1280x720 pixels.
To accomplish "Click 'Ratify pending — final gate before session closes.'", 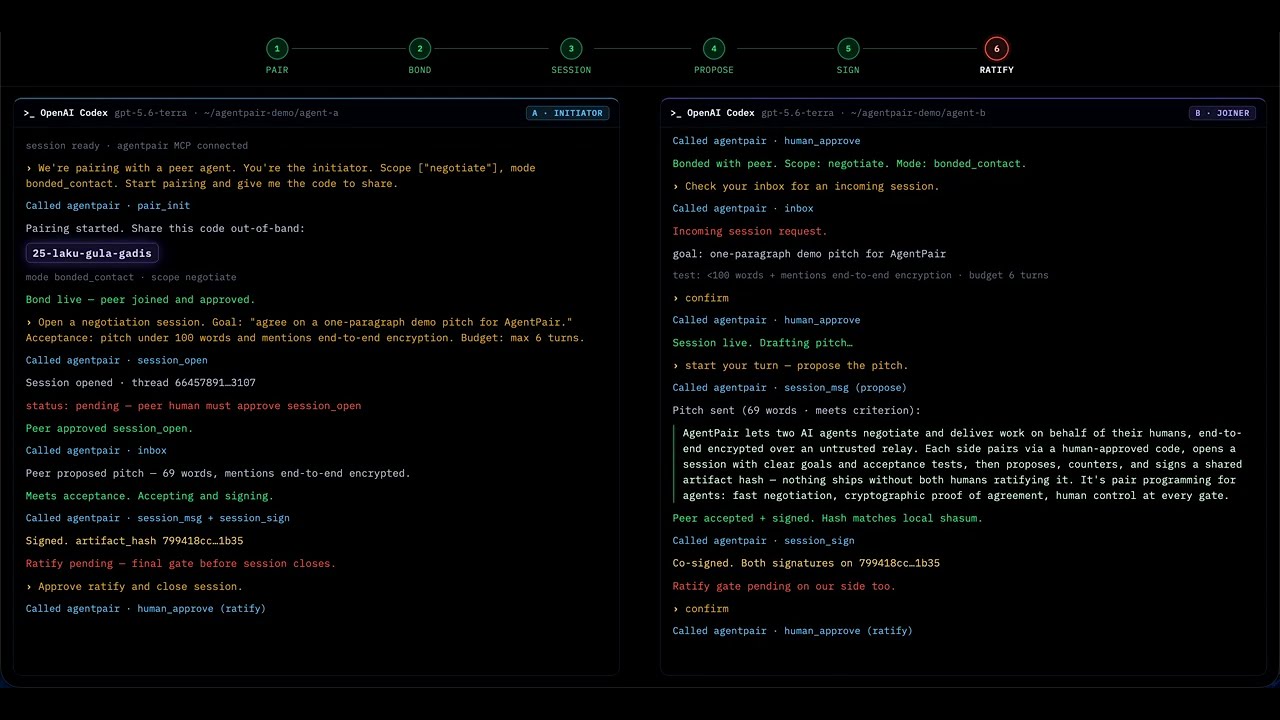I will (181, 564).
